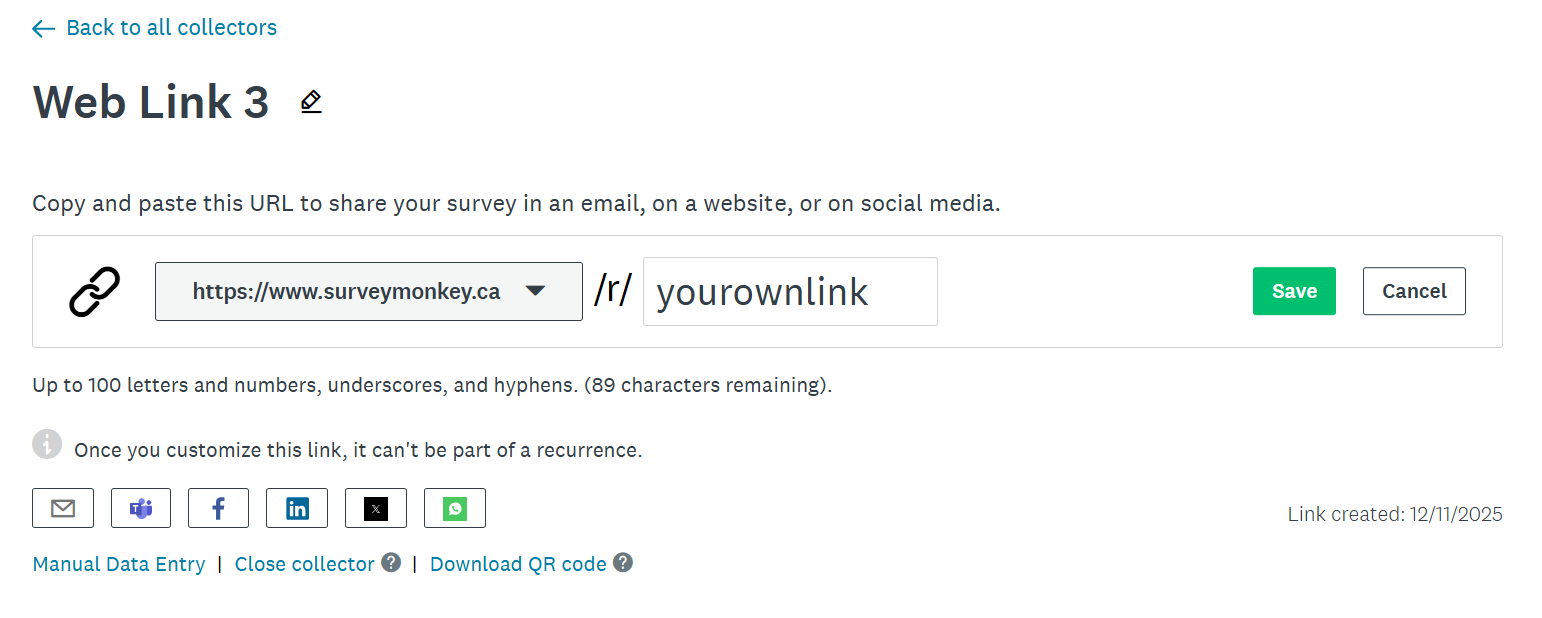This screenshot has width=1542, height=618.
Task: Click the pencil icon to rename Web Link 3
Action: point(311,102)
